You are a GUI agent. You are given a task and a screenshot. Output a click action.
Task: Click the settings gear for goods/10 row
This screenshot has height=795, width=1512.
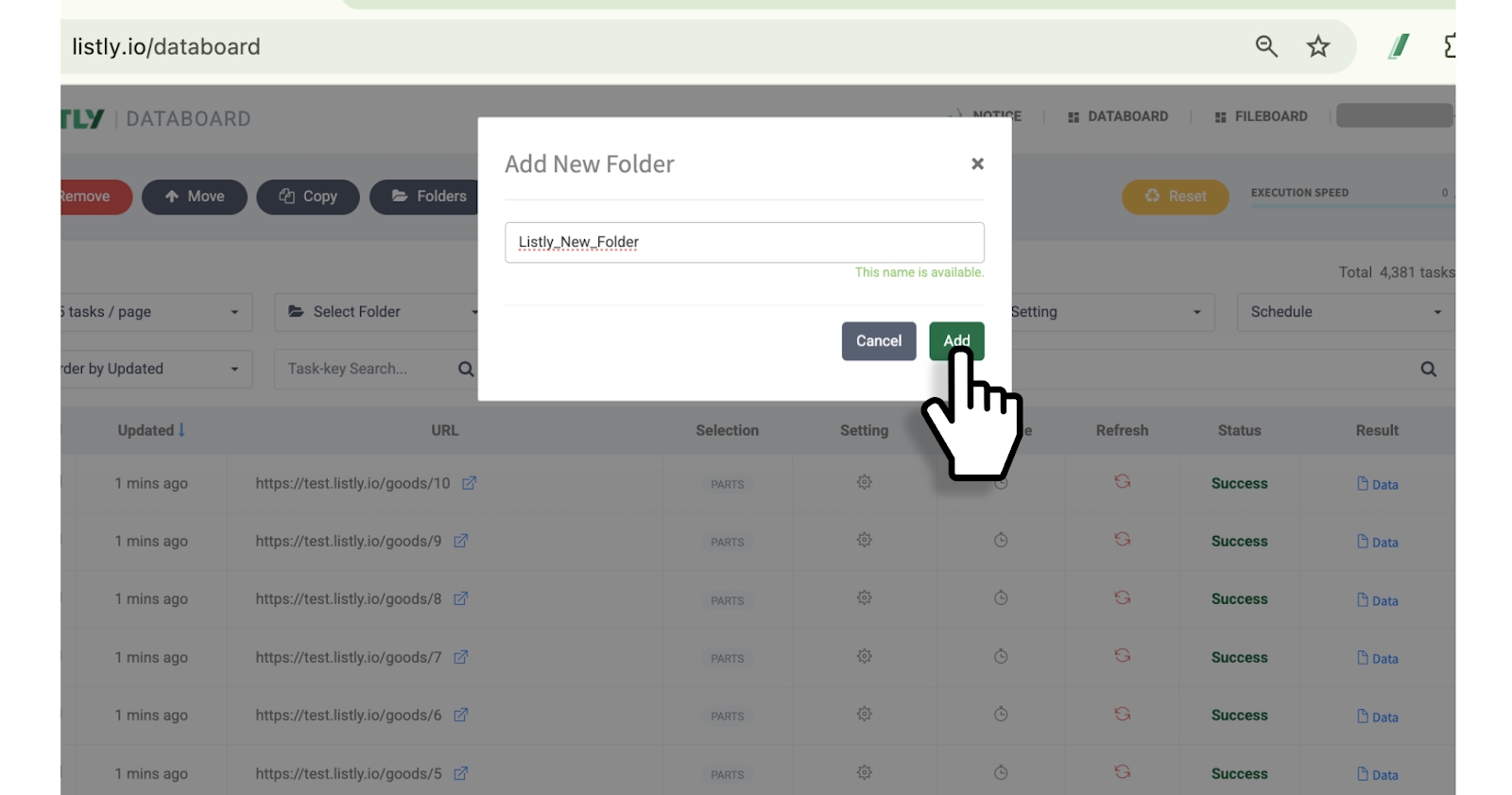(864, 482)
